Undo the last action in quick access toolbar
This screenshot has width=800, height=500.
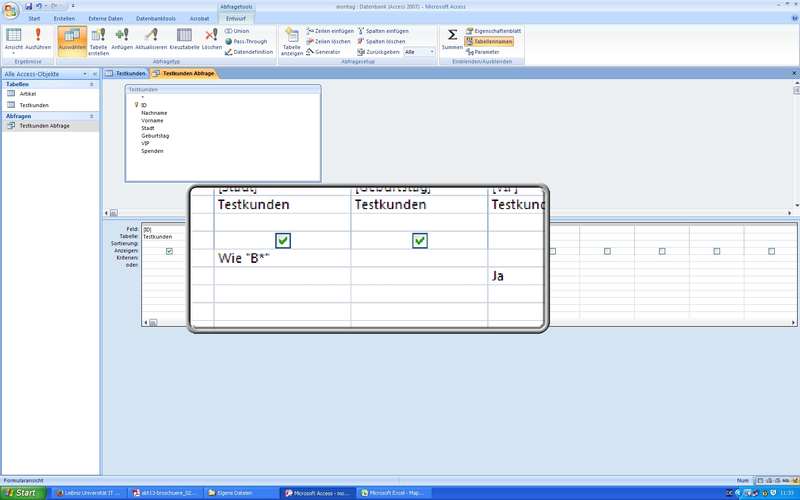click(x=39, y=6)
